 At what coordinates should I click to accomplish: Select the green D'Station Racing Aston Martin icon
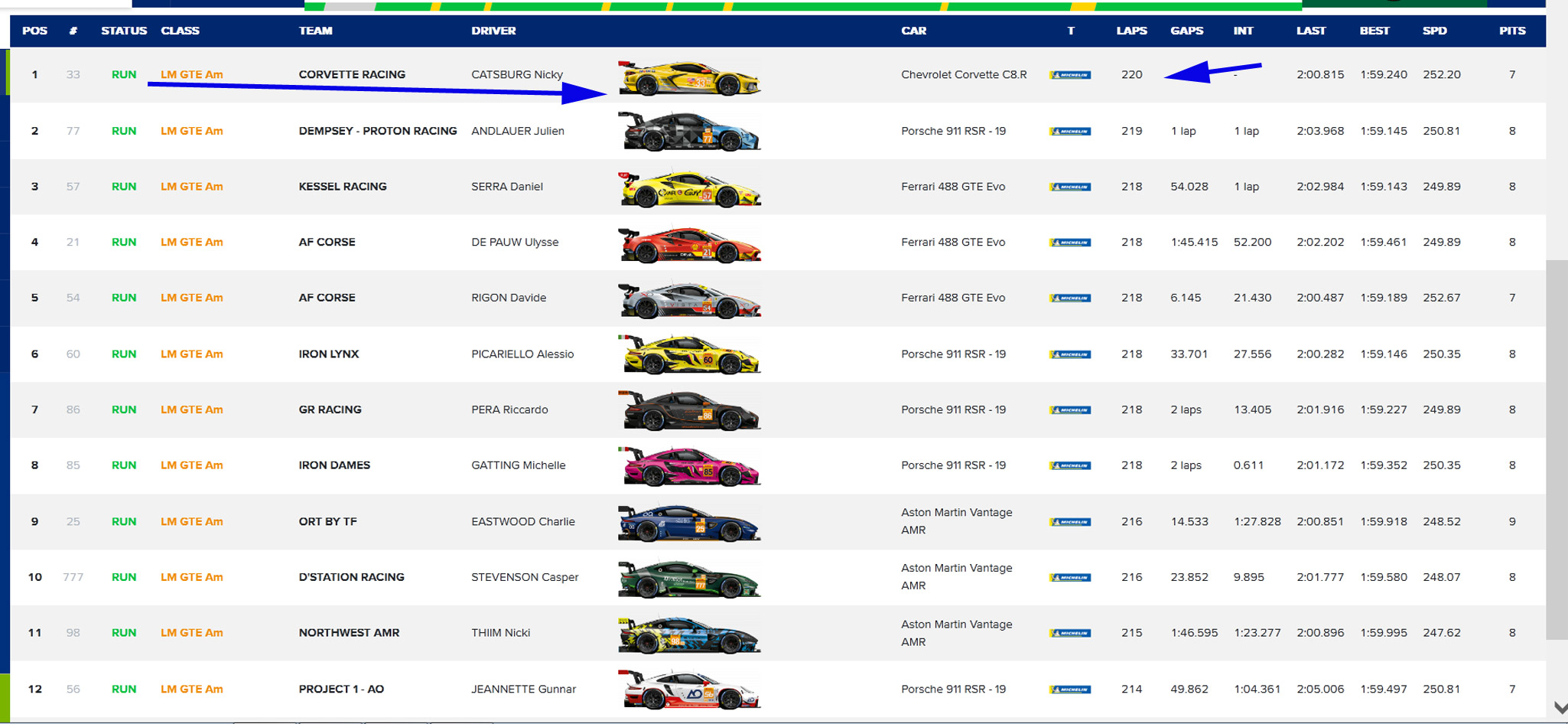tap(688, 579)
